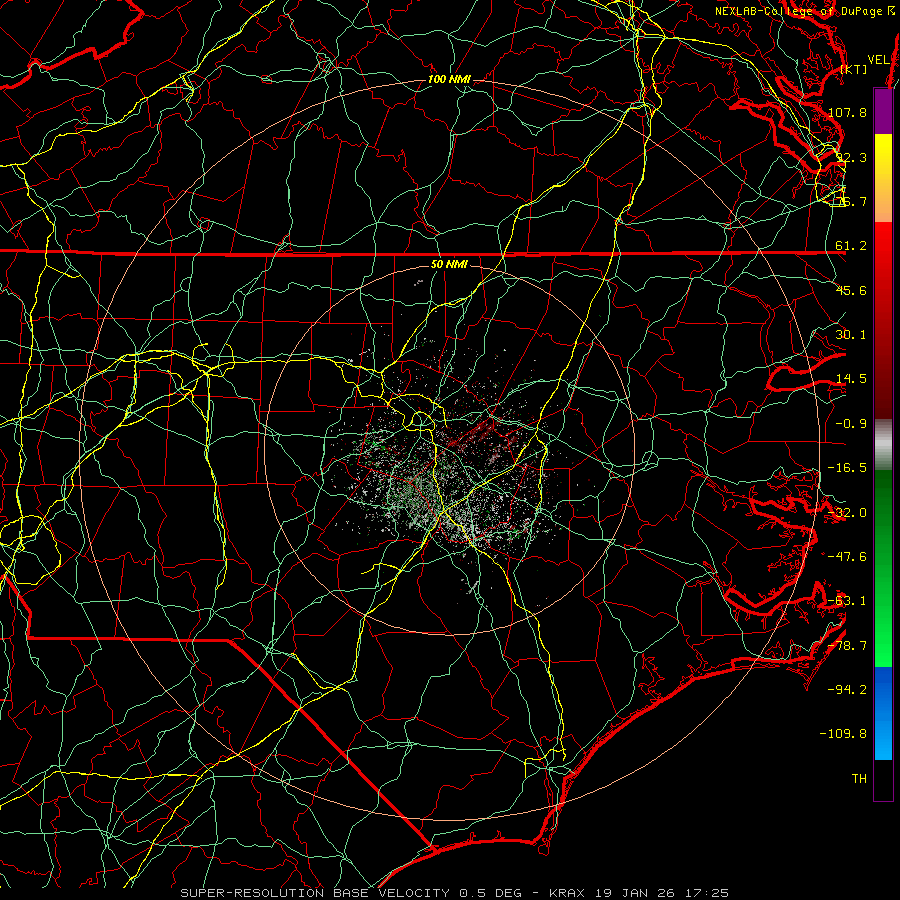This screenshot has width=900, height=900.
Task: Click the 14.5 velocity scale value
Action: coord(851,379)
